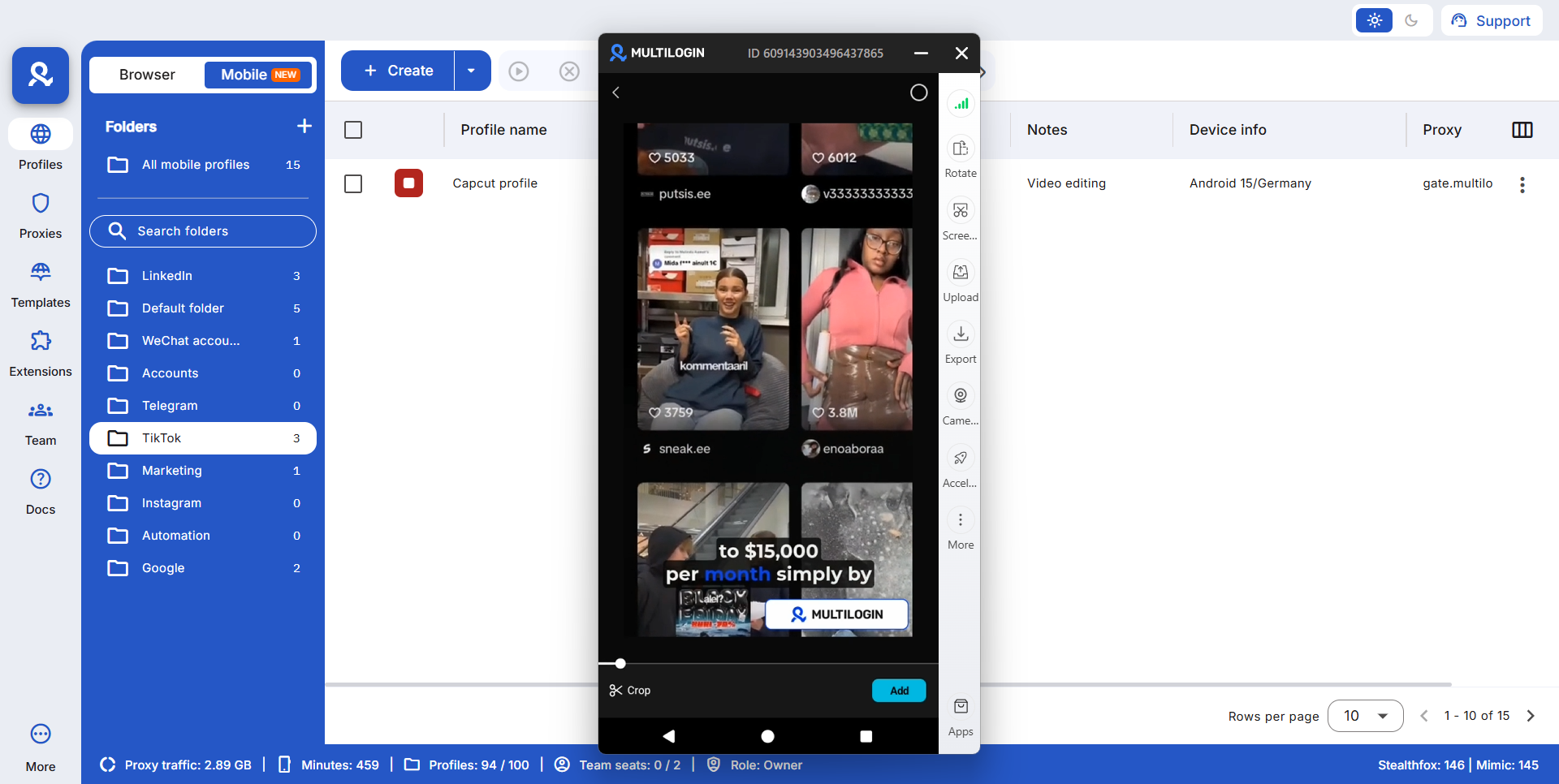
Task: Check the select-all profiles header checkbox
Action: point(353,130)
